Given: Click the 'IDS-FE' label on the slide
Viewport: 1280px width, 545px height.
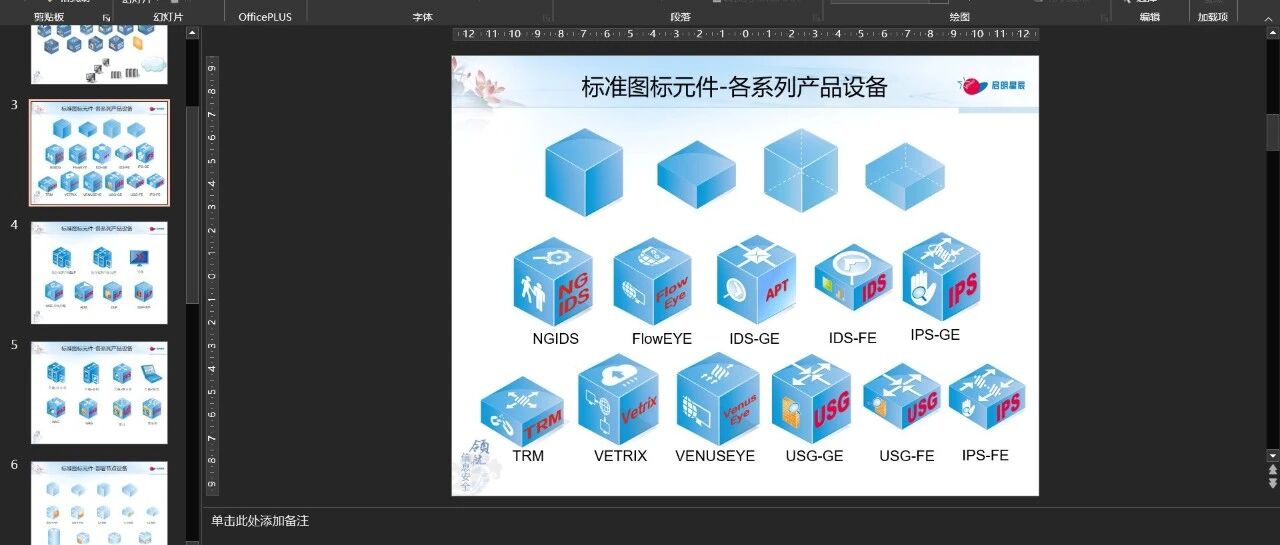Looking at the screenshot, I should (x=852, y=338).
